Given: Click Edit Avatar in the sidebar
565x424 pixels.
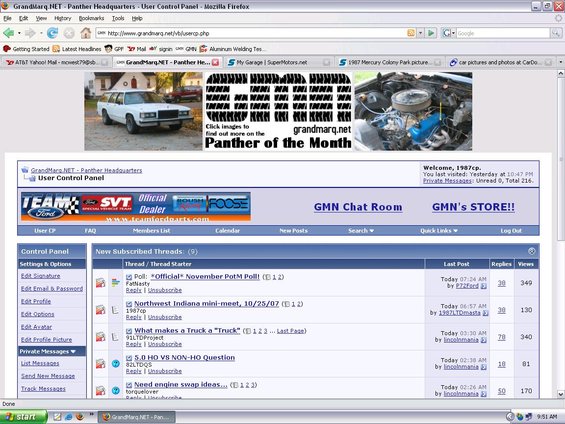Looking at the screenshot, I should 36,327.
